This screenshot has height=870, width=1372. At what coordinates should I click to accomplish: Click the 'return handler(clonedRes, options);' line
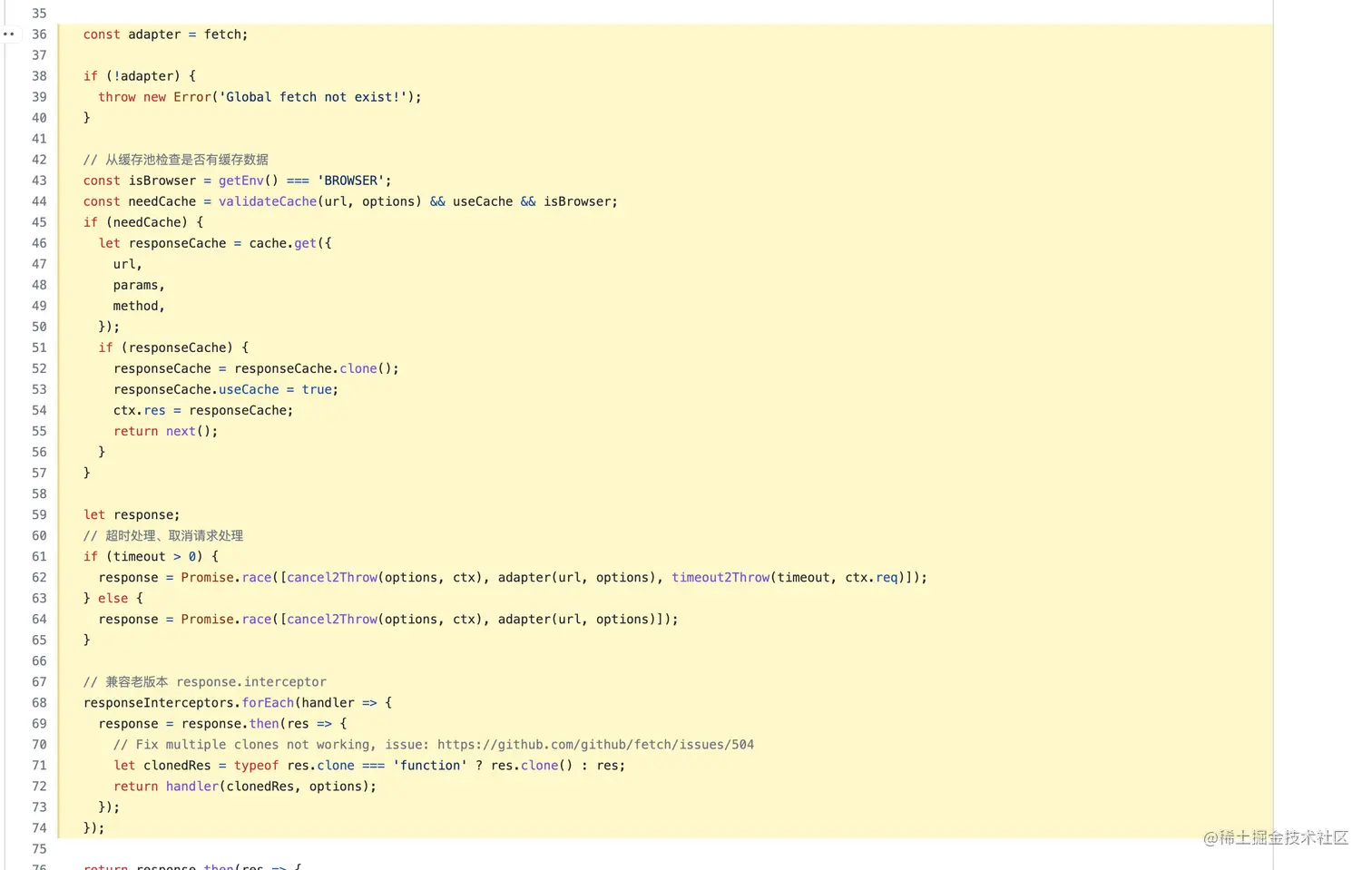pos(245,786)
